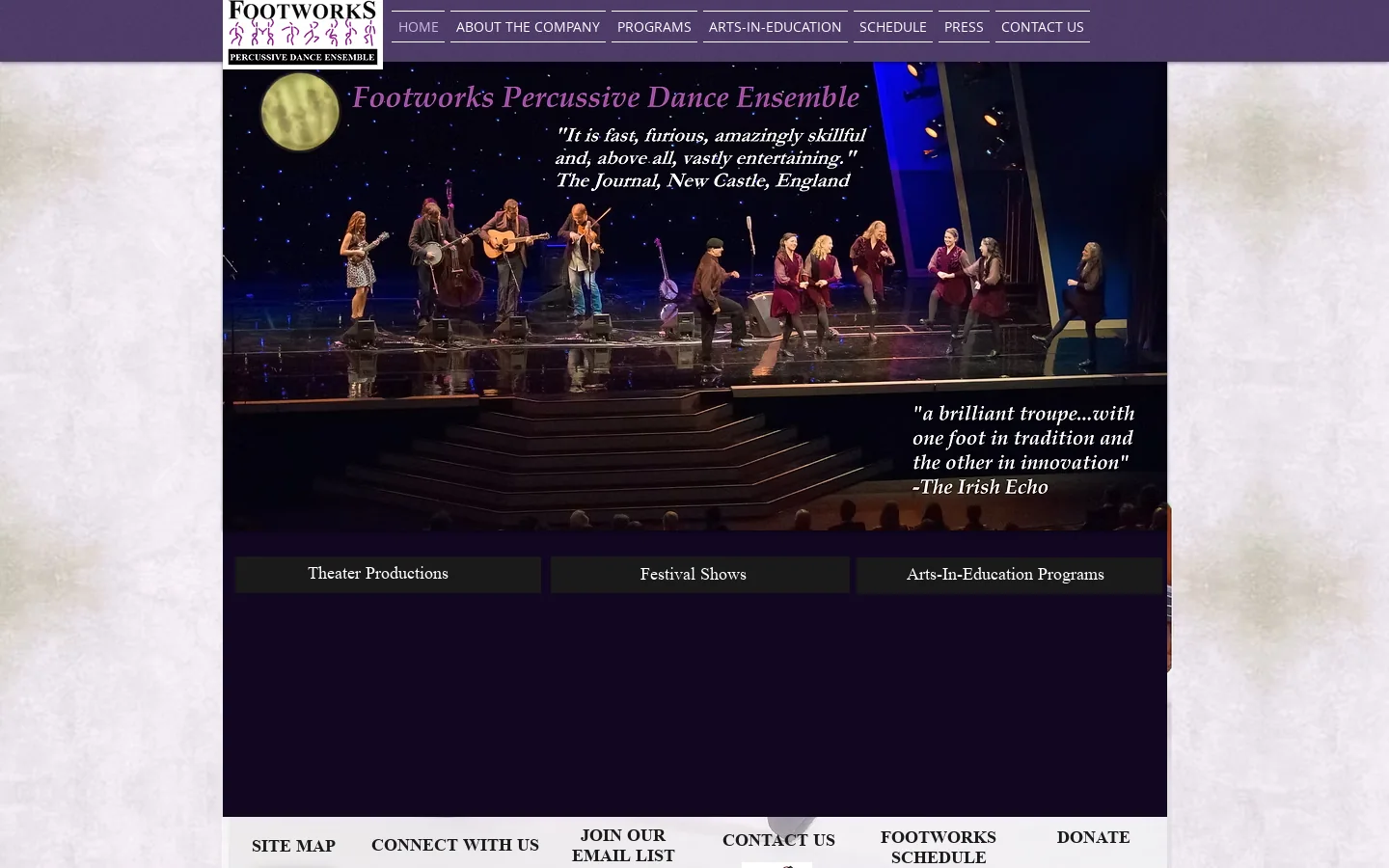1389x868 pixels.
Task: Click the FOOTWORKS SCHEDULE footer heading
Action: click(939, 847)
